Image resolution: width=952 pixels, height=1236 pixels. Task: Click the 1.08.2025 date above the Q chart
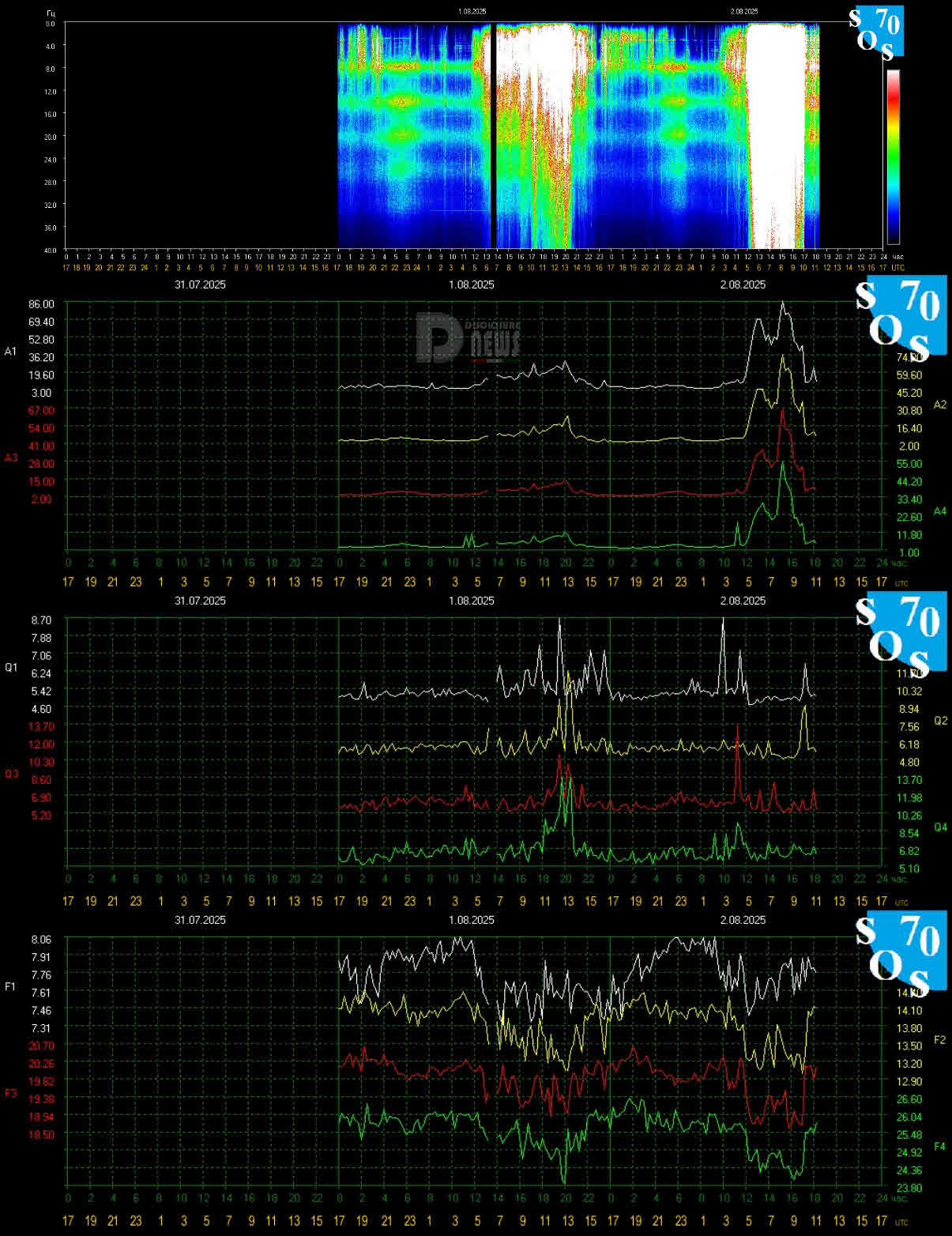(x=472, y=601)
